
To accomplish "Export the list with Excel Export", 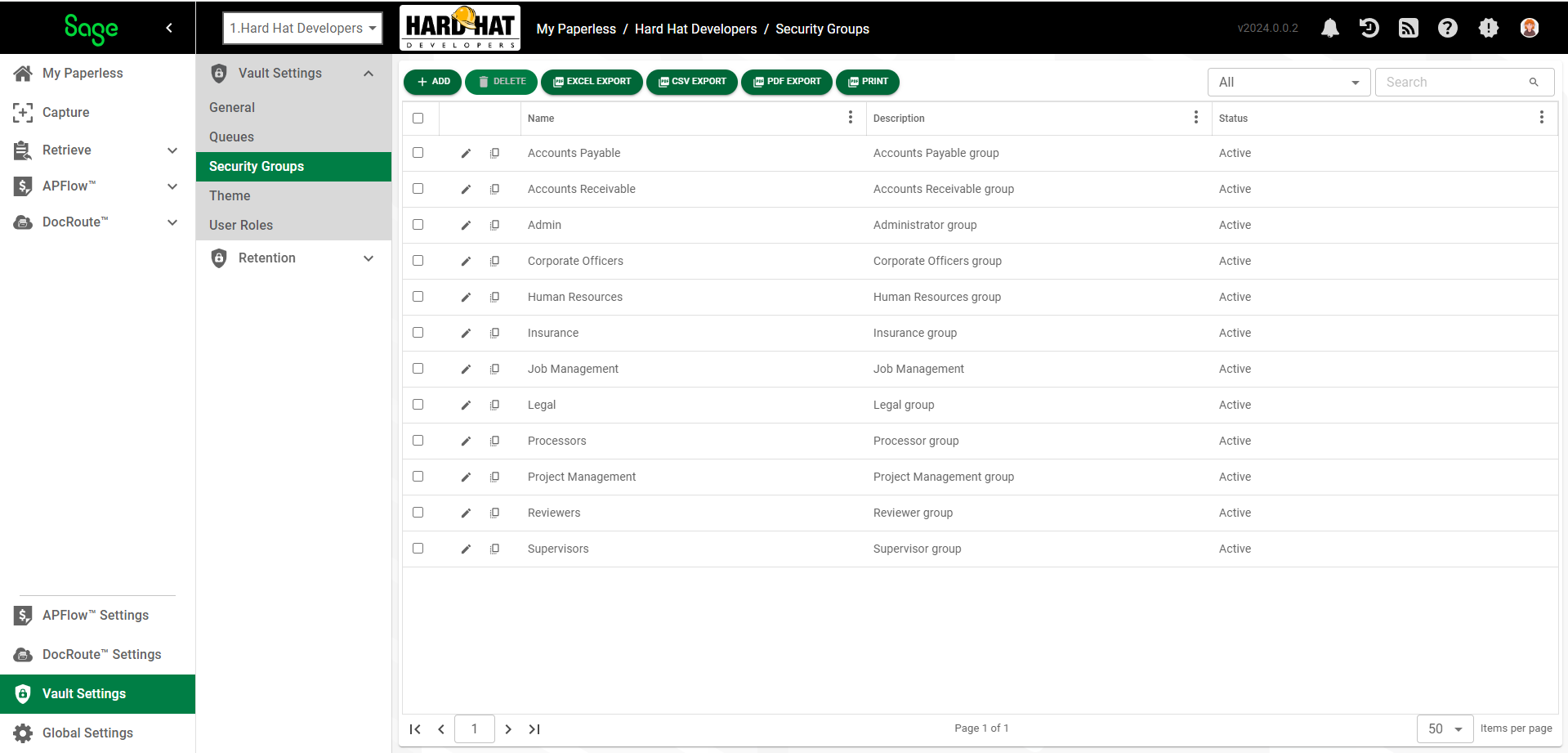I will pyautogui.click(x=592, y=82).
